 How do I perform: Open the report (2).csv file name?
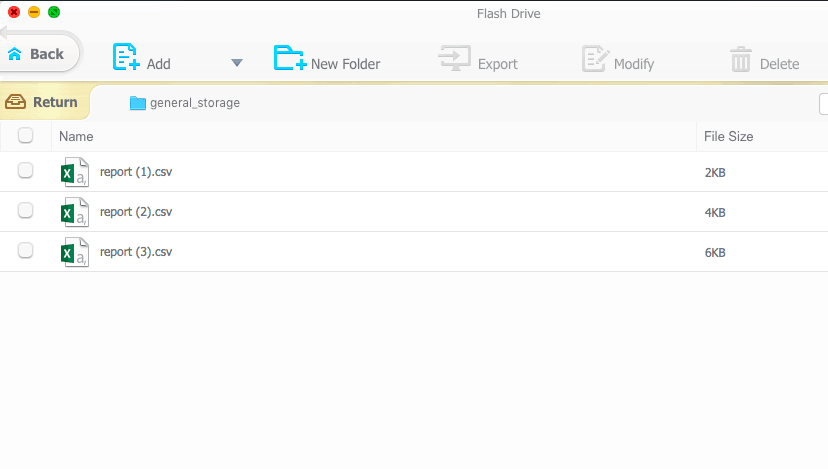[x=136, y=212]
